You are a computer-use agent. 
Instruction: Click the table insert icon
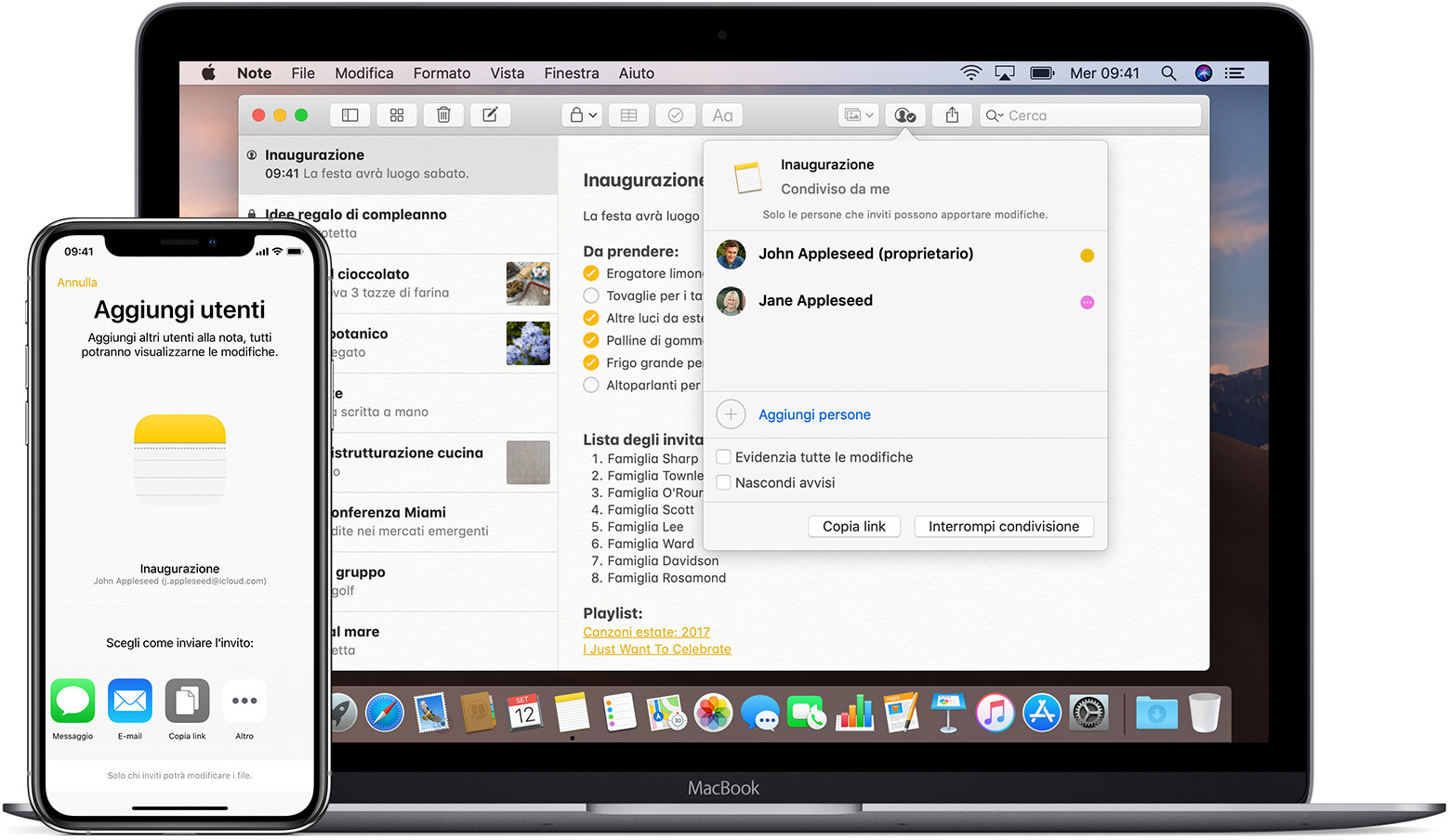click(x=629, y=115)
